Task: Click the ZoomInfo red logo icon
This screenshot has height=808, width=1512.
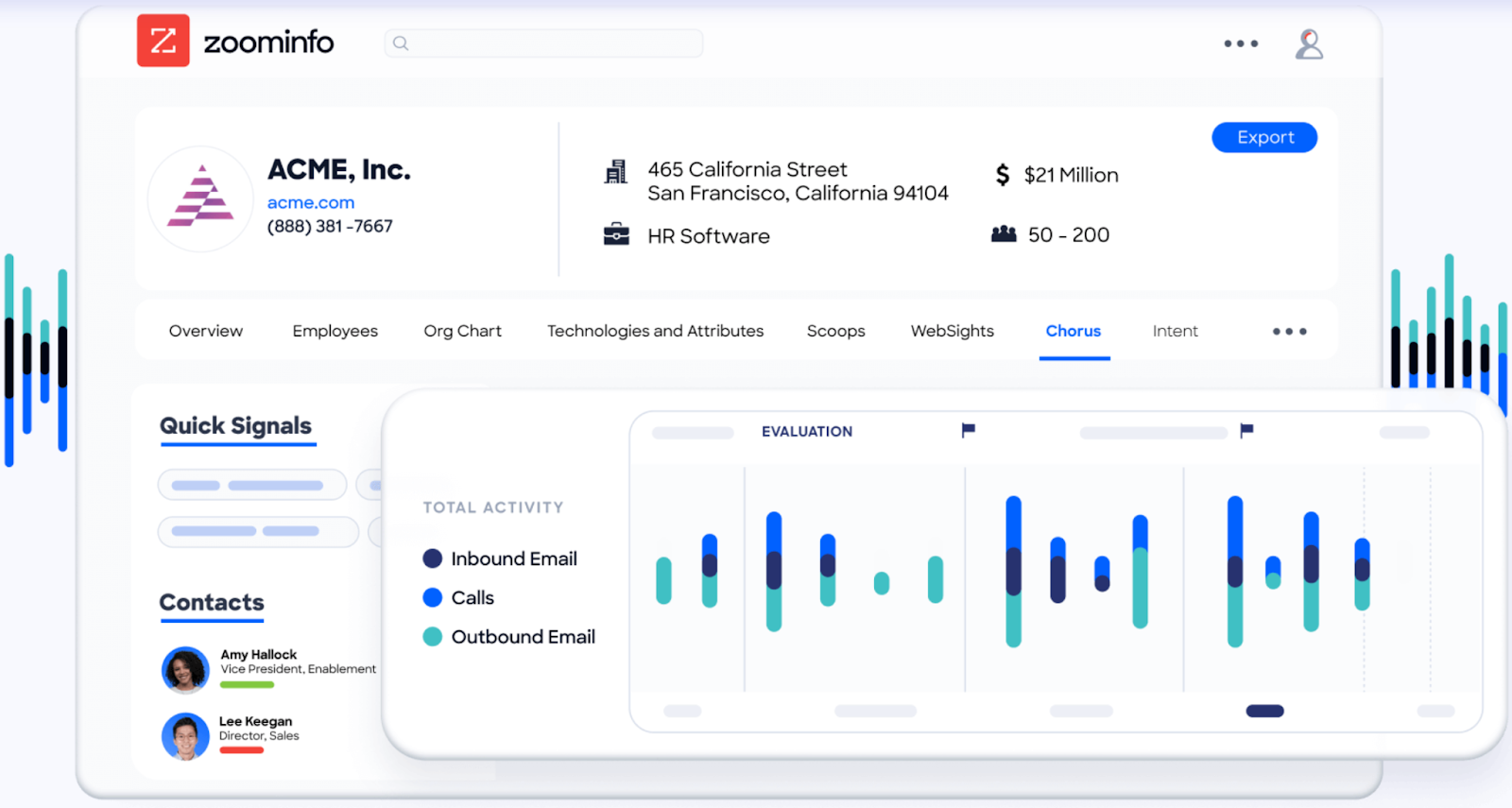Action: 163,41
